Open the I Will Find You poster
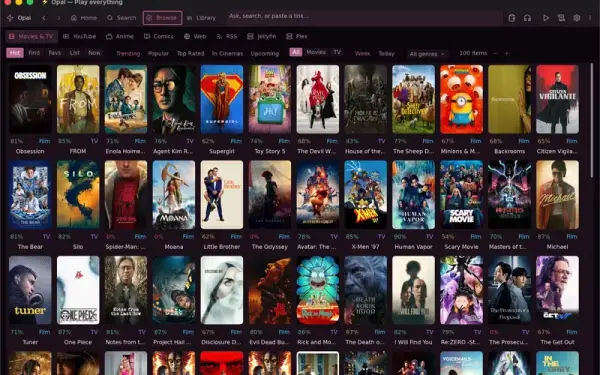600x375 pixels. [414, 290]
